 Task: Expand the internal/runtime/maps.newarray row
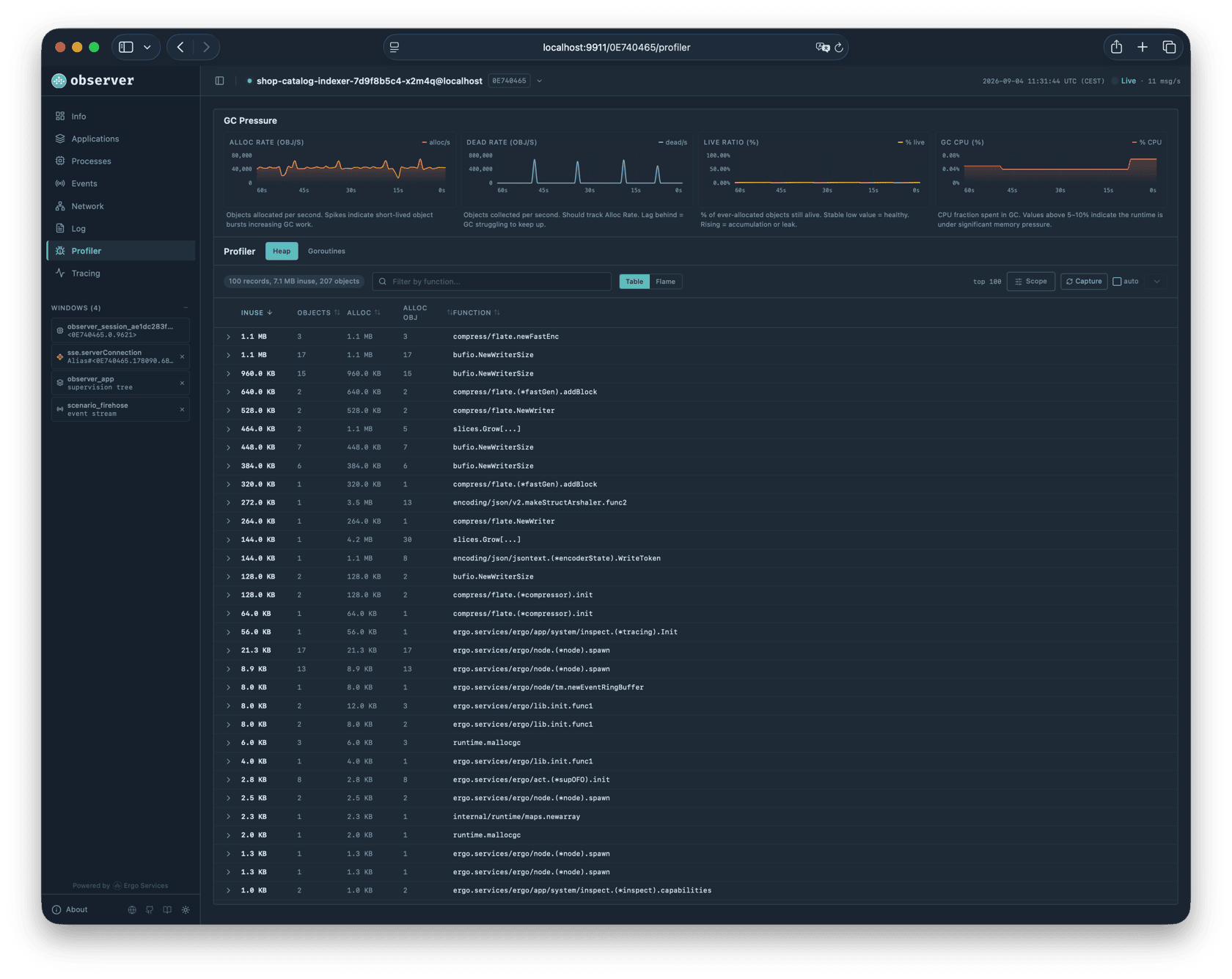coord(228,817)
